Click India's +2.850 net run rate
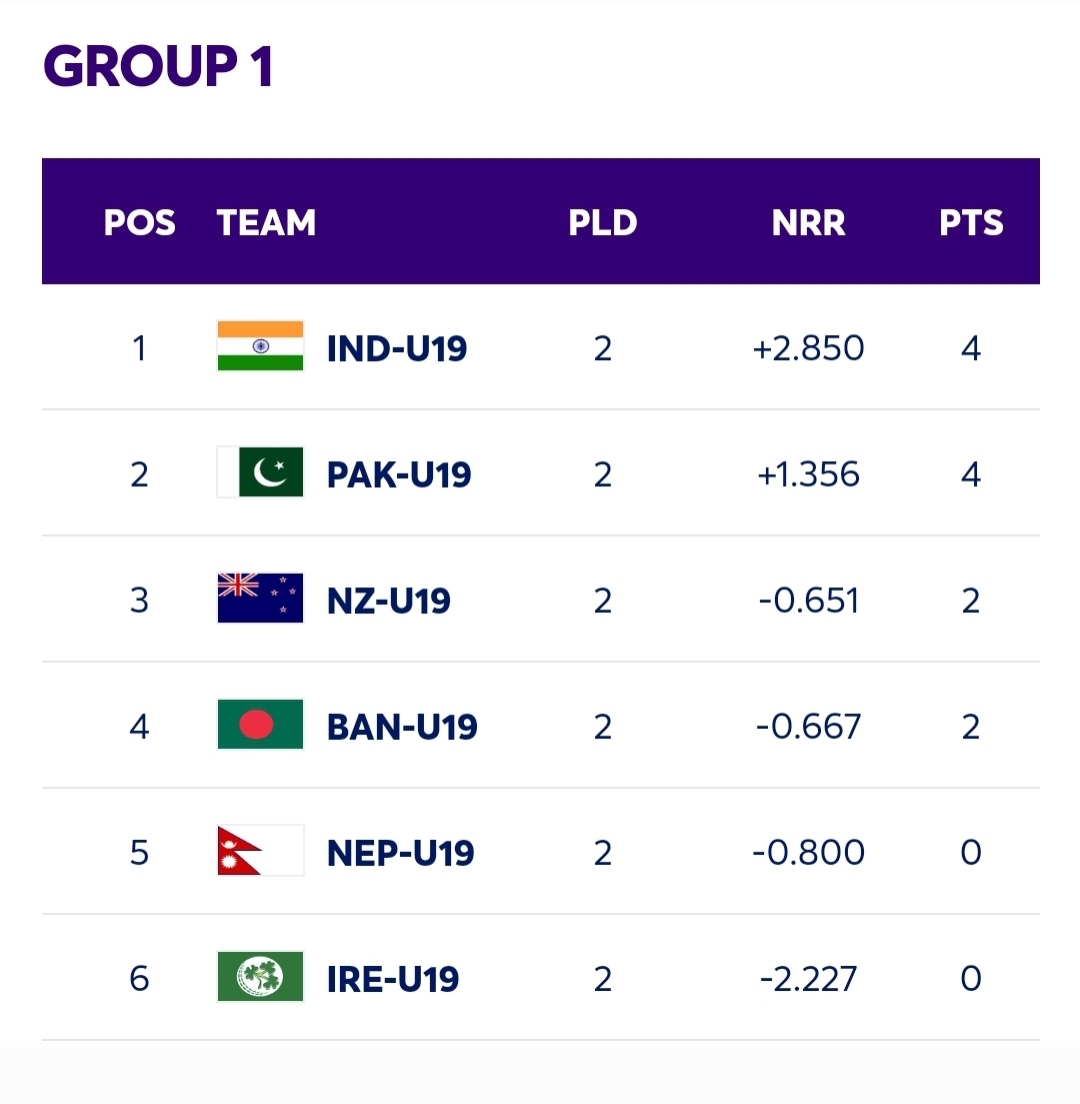The image size is (1080, 1104). click(x=808, y=349)
